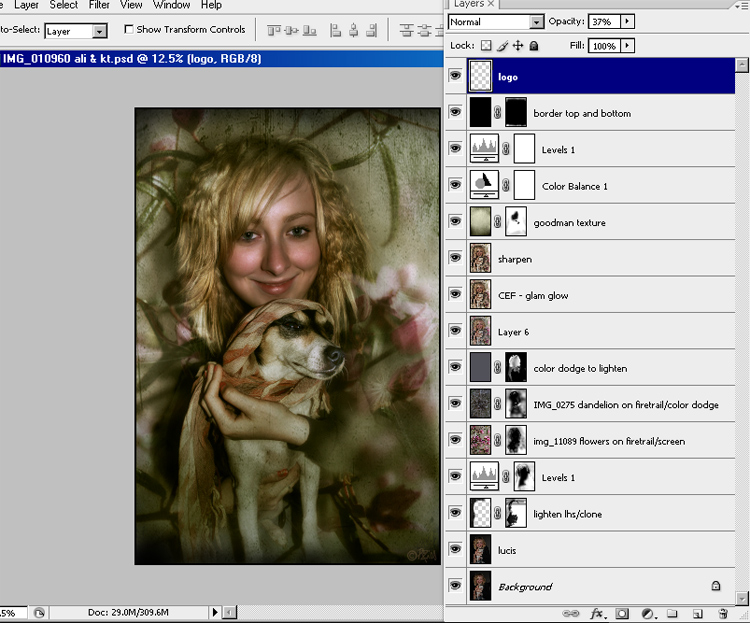Create a new layer group folder
Viewport: 750px width, 623px height.
pos(672,613)
